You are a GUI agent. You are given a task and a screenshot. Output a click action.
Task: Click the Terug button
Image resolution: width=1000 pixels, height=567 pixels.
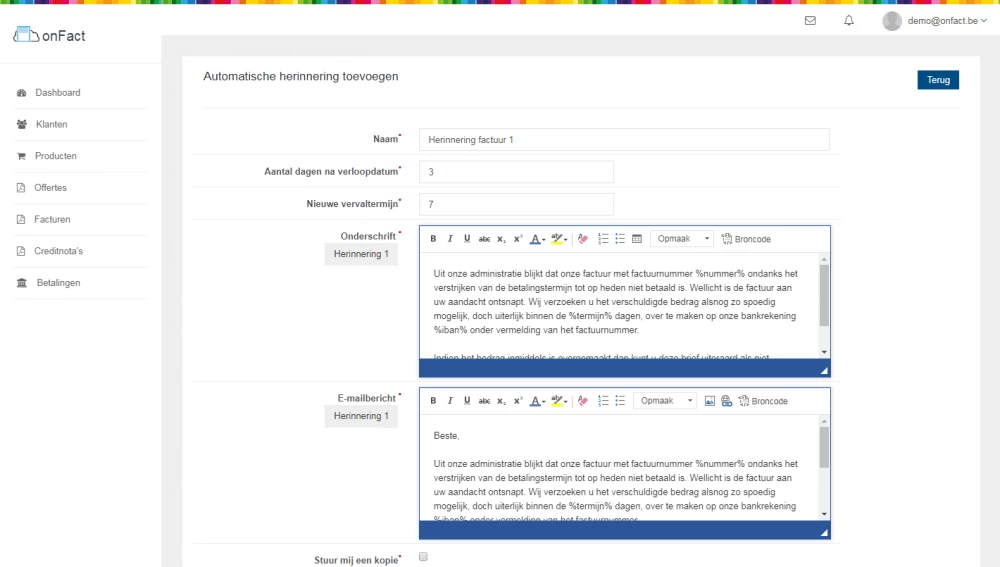point(937,80)
